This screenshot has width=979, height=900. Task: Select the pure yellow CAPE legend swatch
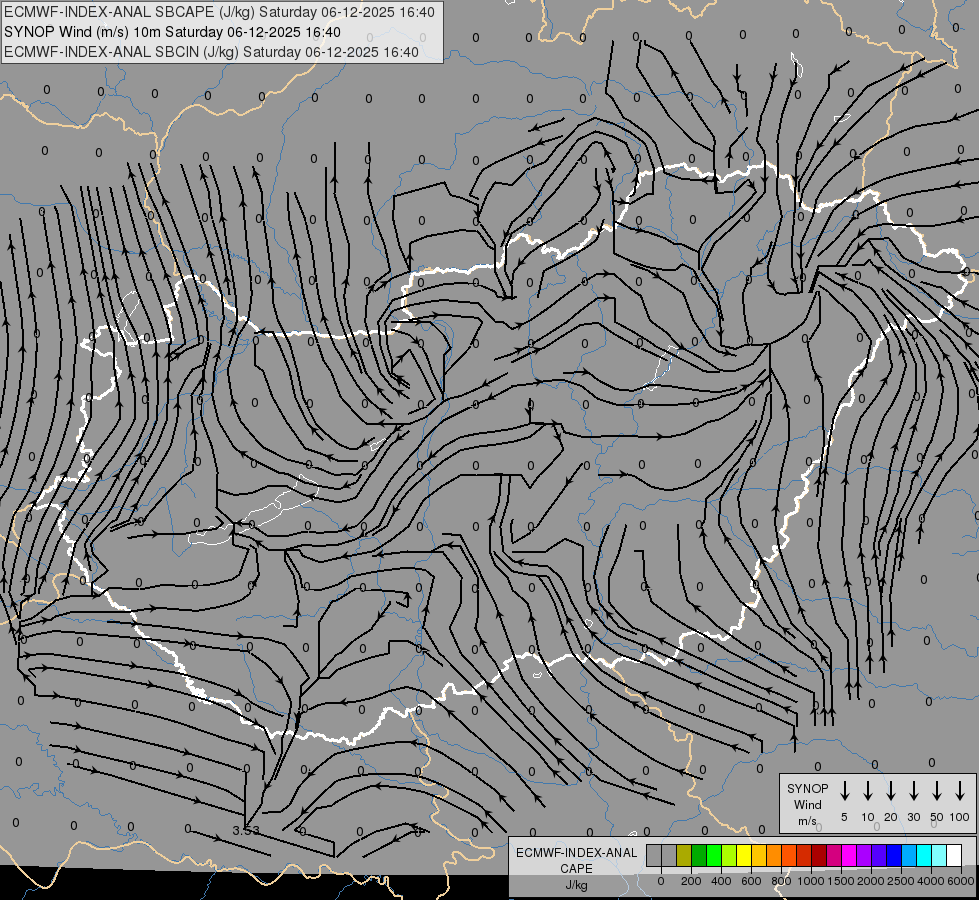point(744,855)
